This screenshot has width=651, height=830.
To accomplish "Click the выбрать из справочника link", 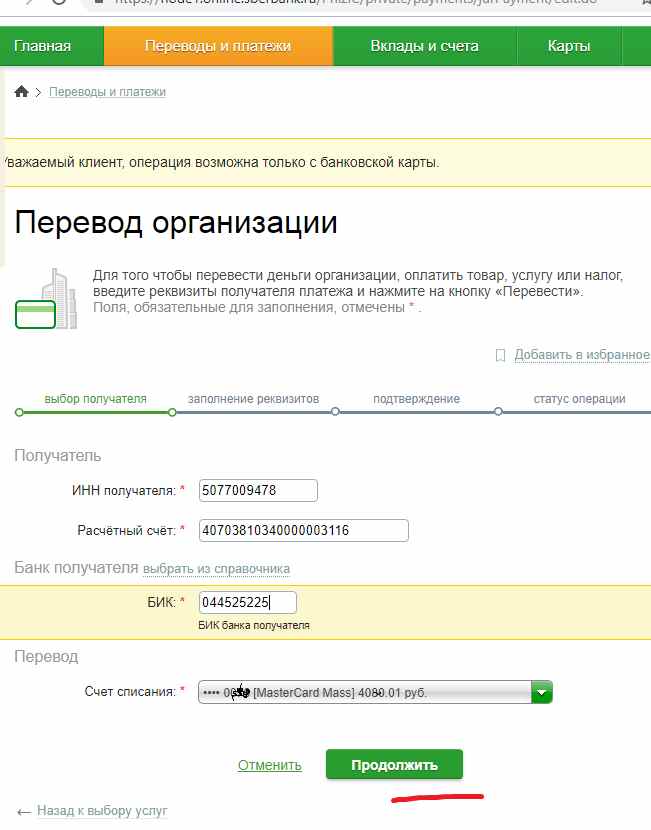I will 216,569.
